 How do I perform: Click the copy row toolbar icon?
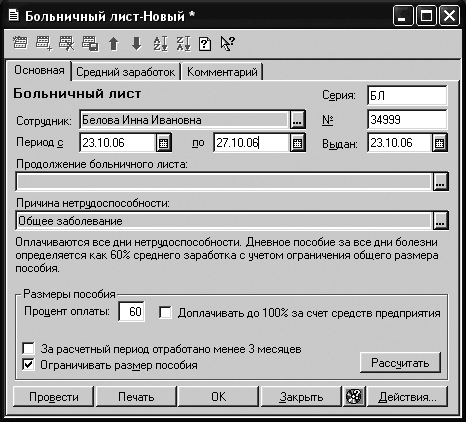pyautogui.click(x=90, y=43)
